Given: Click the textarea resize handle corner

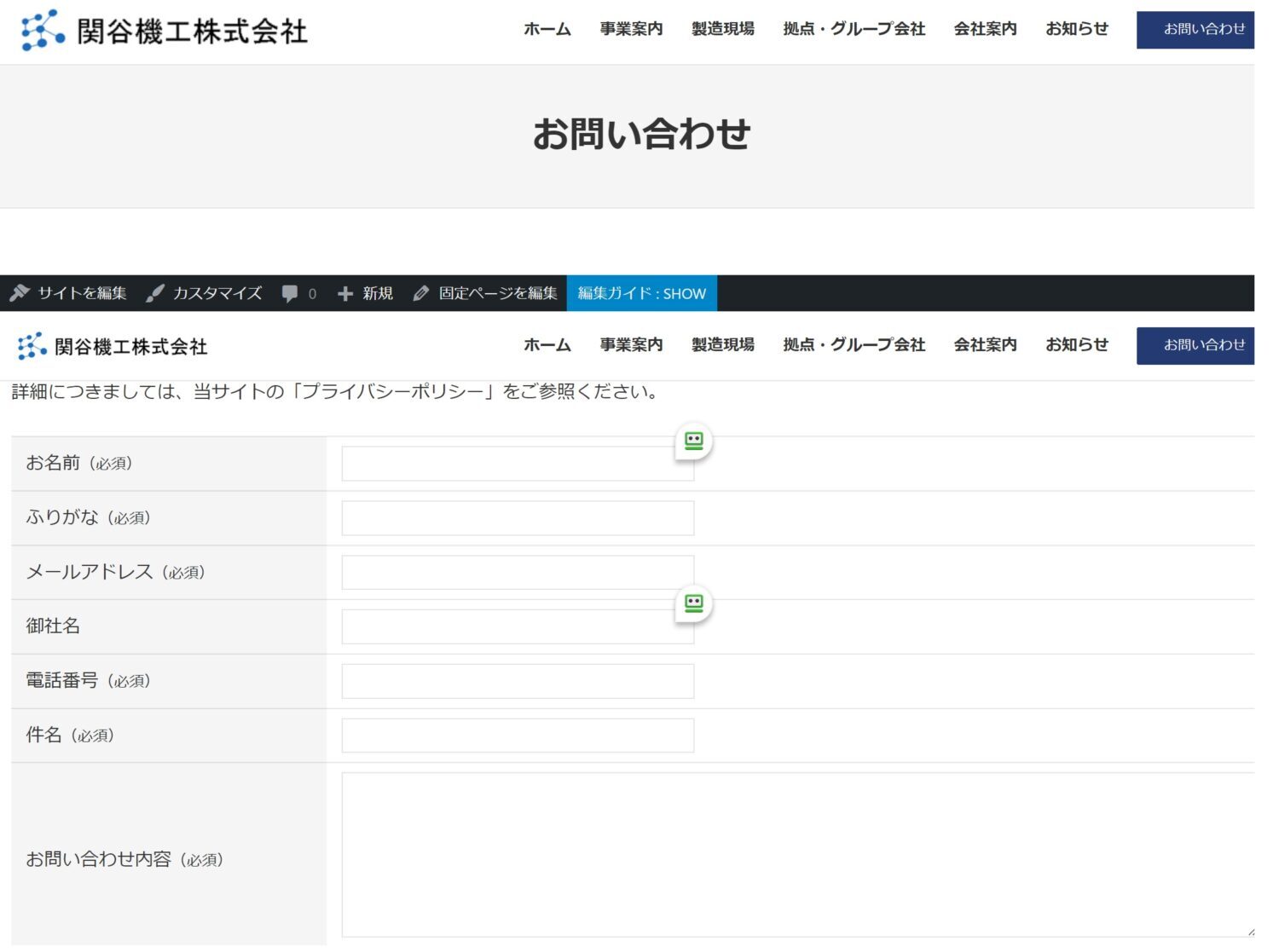Looking at the screenshot, I should coord(1249,932).
